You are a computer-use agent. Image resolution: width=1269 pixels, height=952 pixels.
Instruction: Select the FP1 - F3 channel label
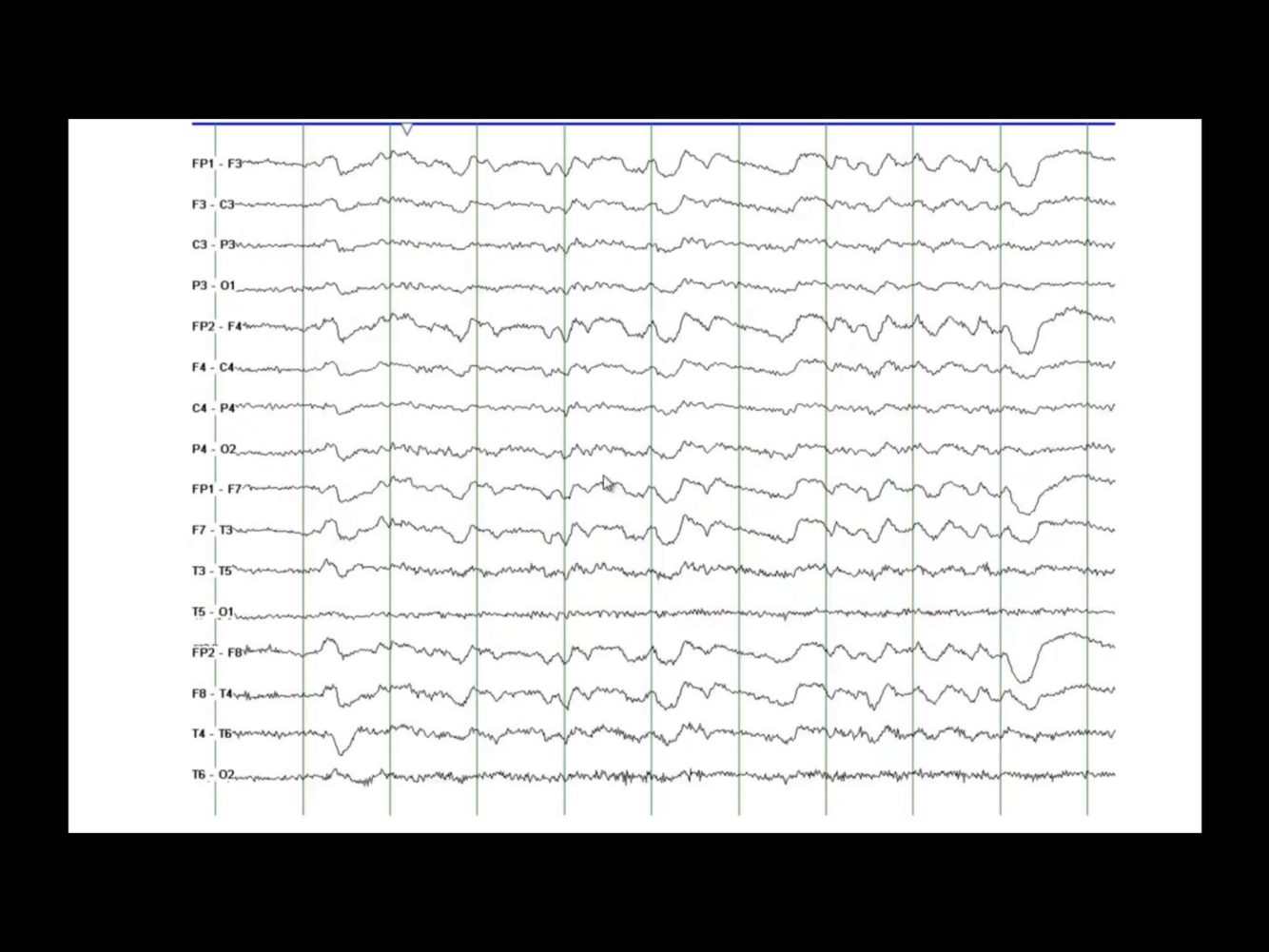(x=217, y=164)
